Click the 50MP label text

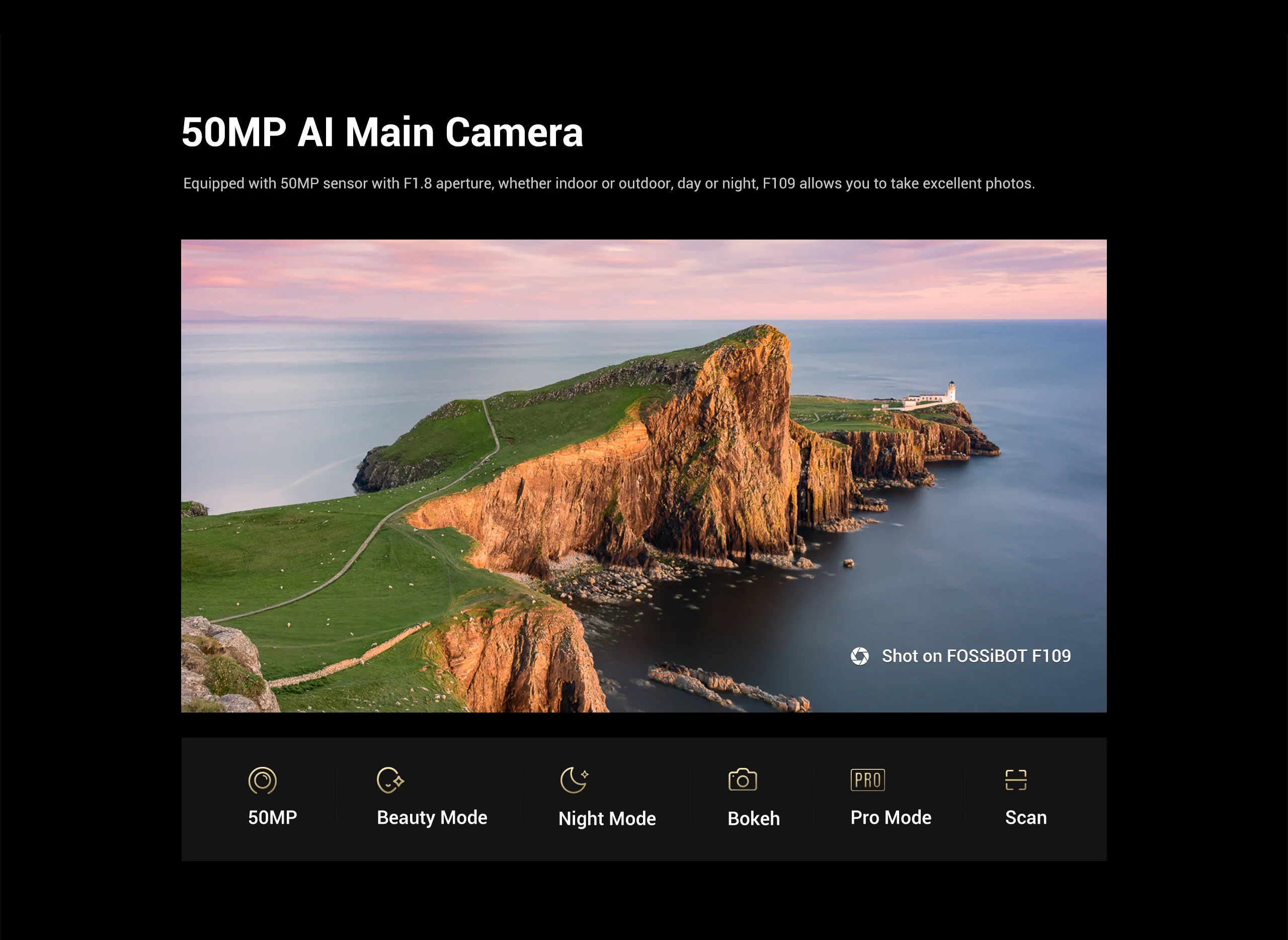tap(273, 818)
